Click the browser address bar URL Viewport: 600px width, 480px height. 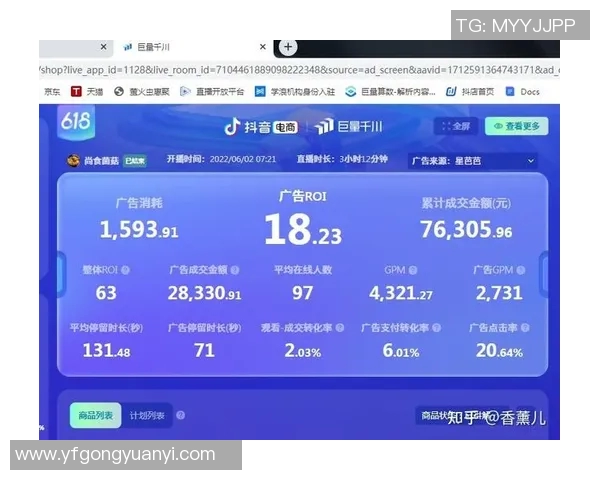pos(299,70)
